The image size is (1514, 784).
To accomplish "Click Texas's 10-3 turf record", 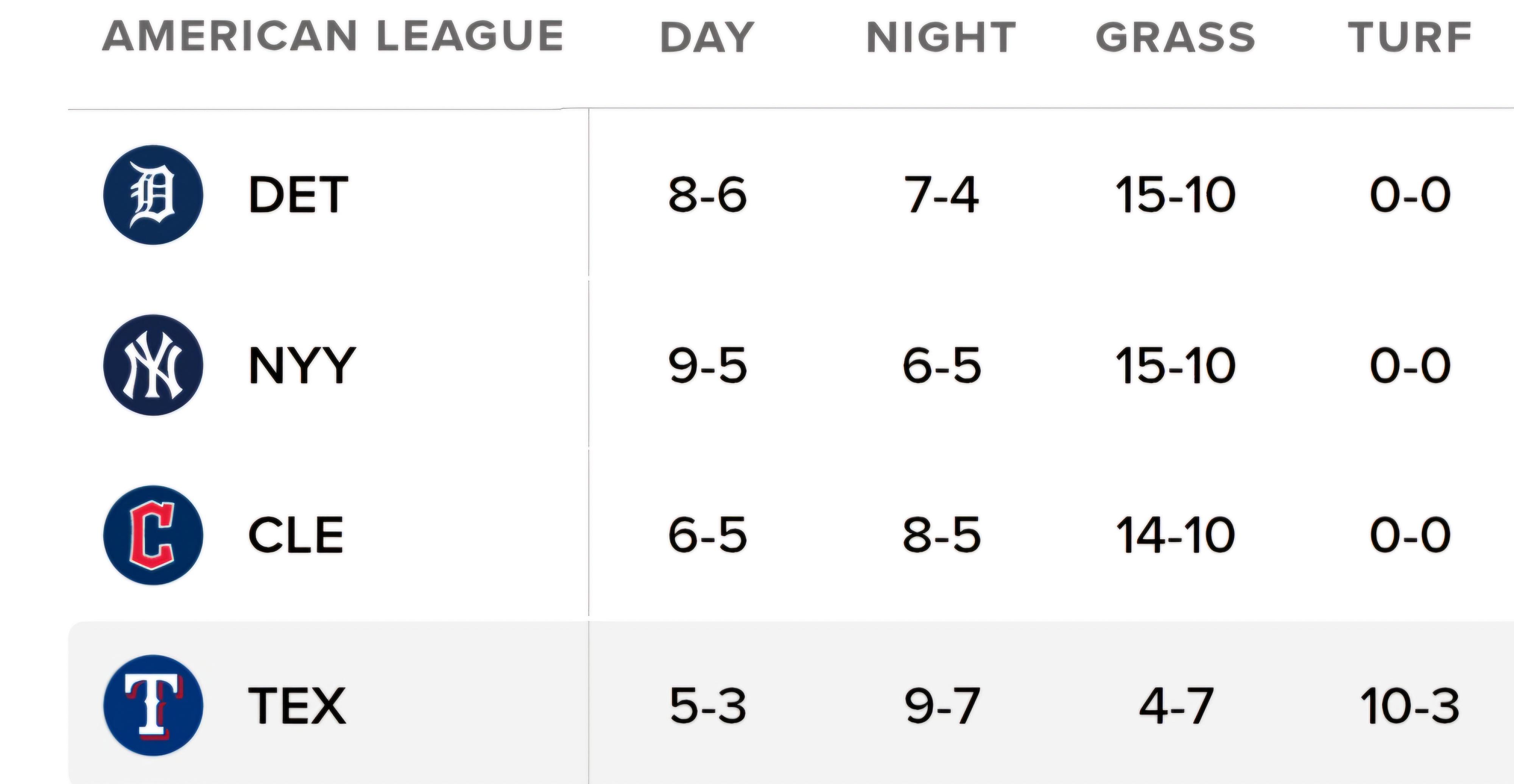I will tap(1410, 705).
